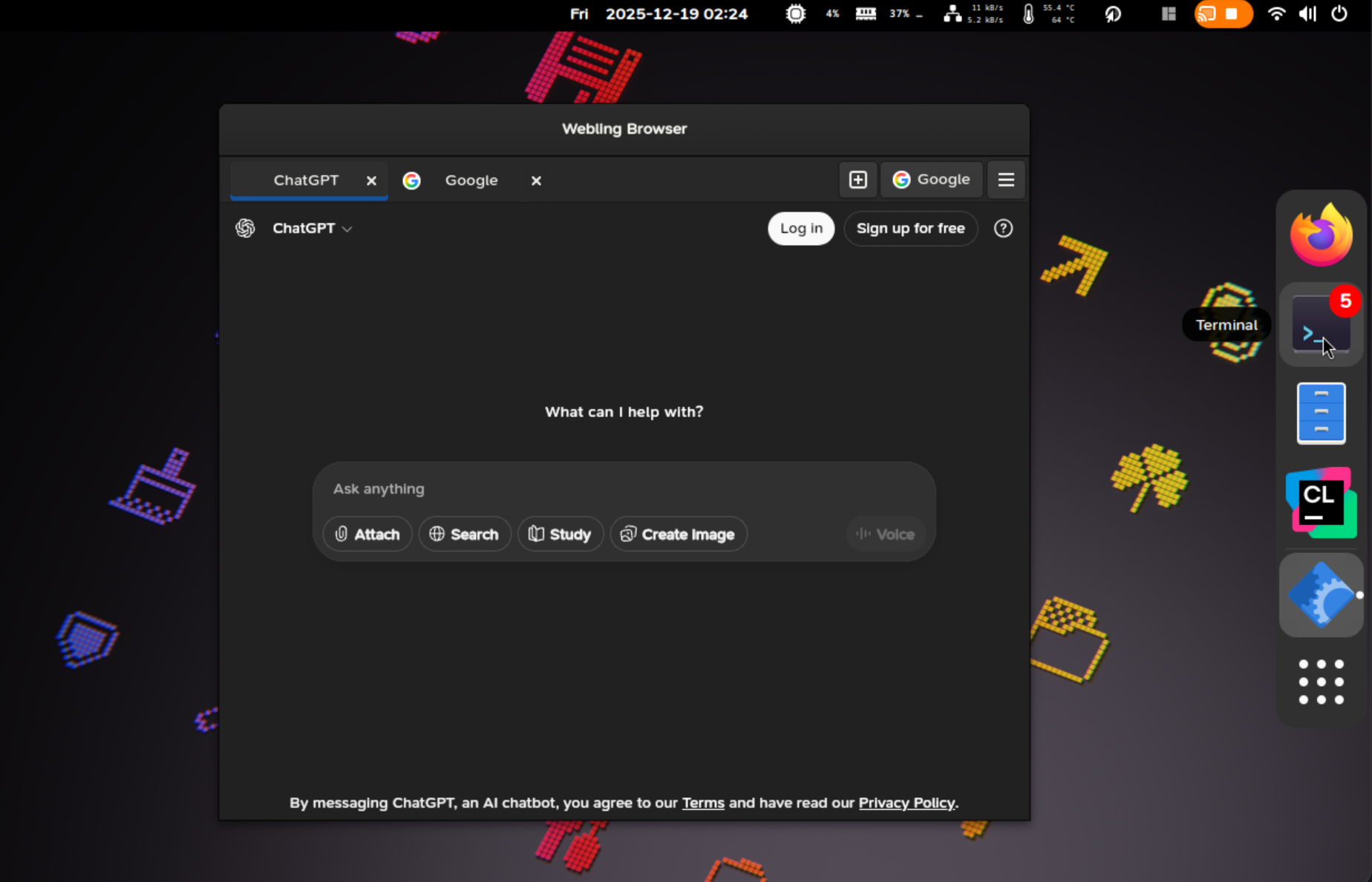
Task: Launch Terminal from the dock
Action: coord(1320,325)
